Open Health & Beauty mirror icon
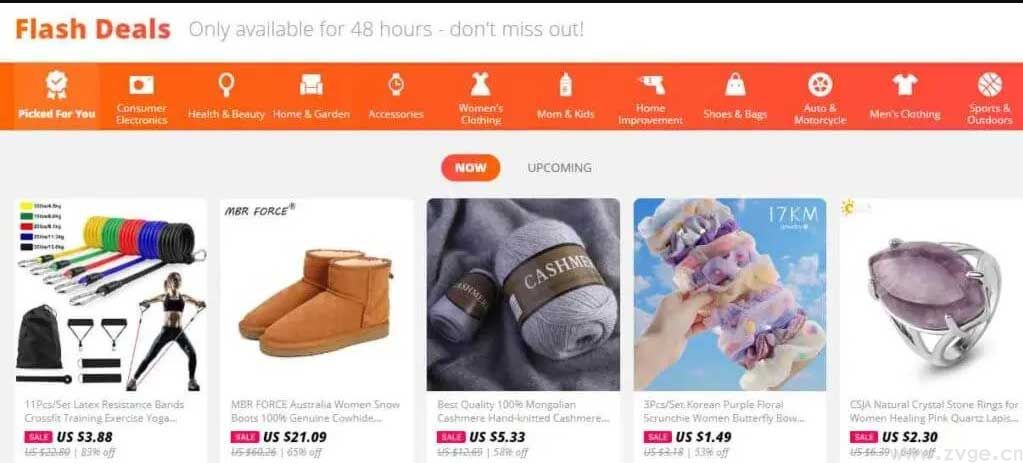1023x463 pixels. tap(226, 85)
